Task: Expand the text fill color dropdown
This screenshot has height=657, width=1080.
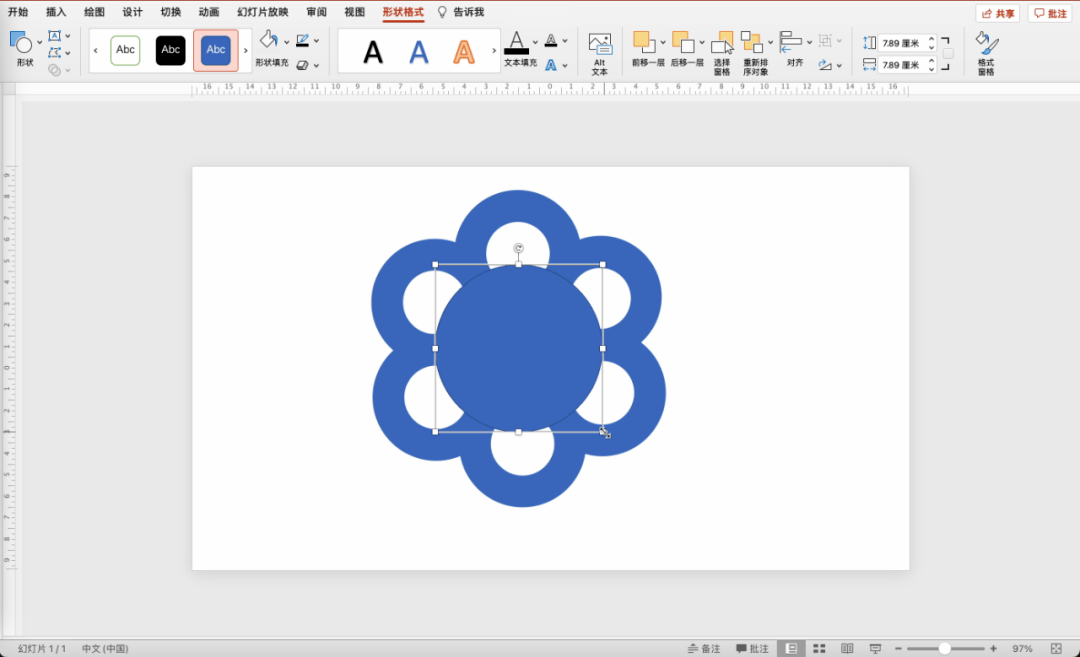Action: point(535,42)
